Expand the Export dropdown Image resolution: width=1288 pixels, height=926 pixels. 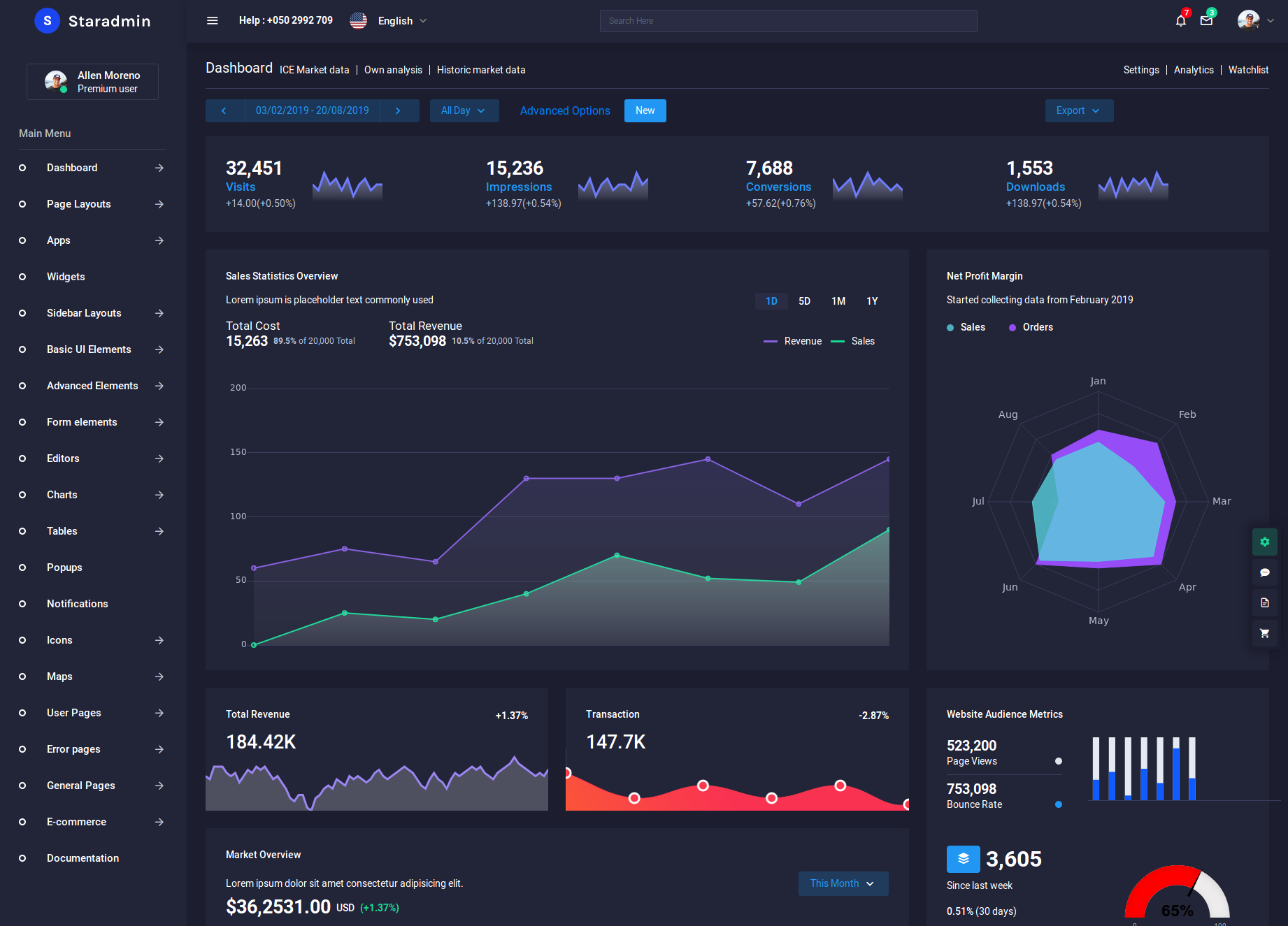tap(1078, 111)
